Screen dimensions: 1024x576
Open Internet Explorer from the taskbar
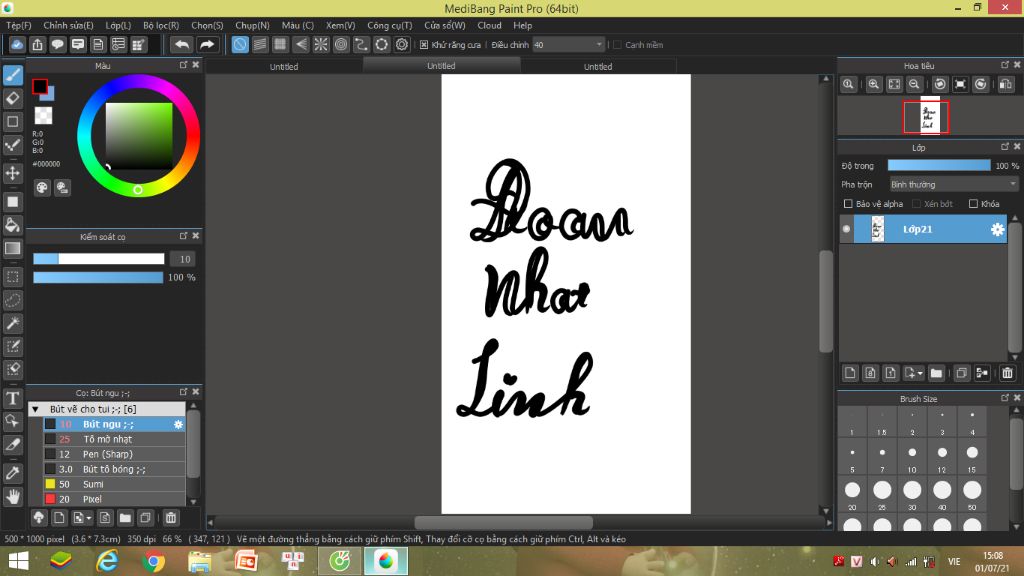(107, 561)
